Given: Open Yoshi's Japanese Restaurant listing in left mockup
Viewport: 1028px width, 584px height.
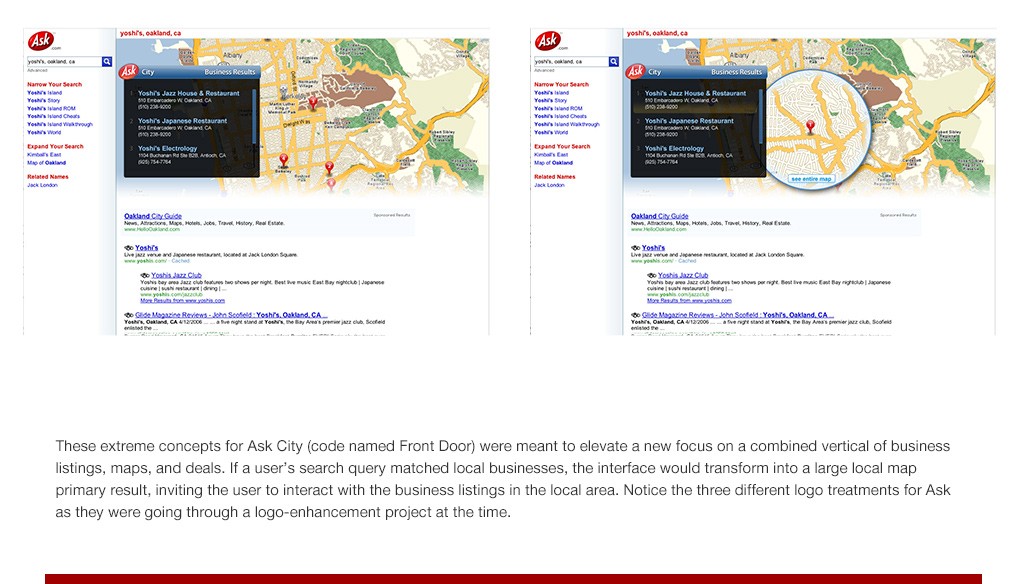Looking at the screenshot, I should coord(182,121).
